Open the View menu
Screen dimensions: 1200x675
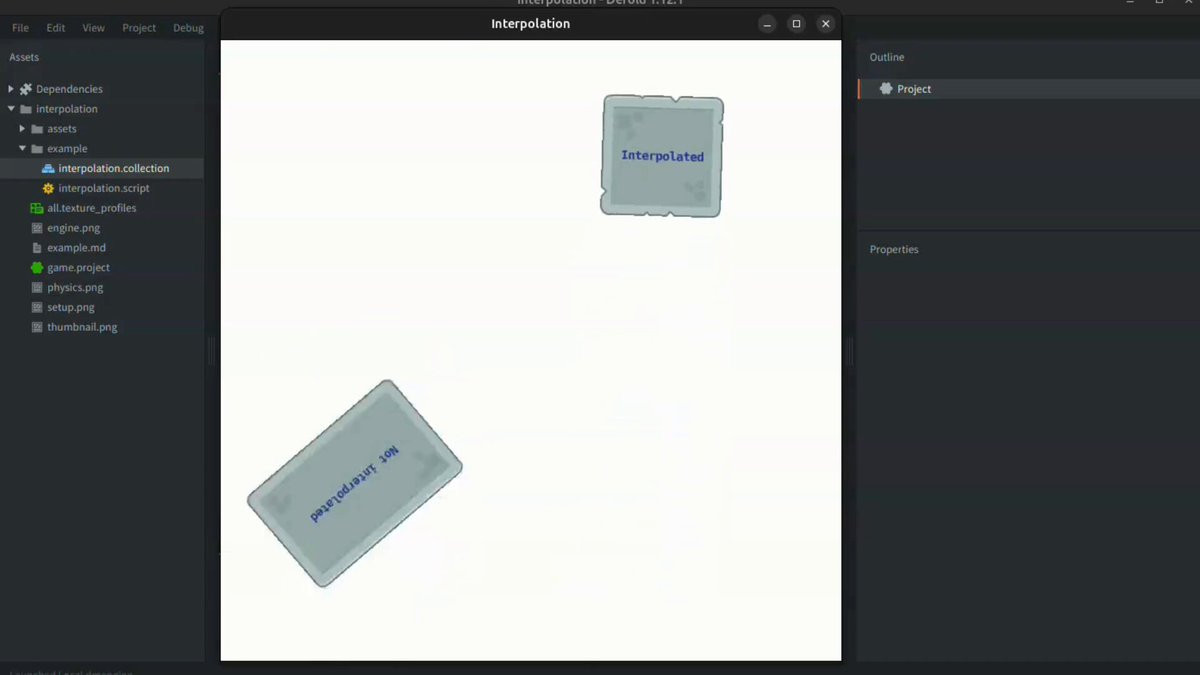pos(93,28)
